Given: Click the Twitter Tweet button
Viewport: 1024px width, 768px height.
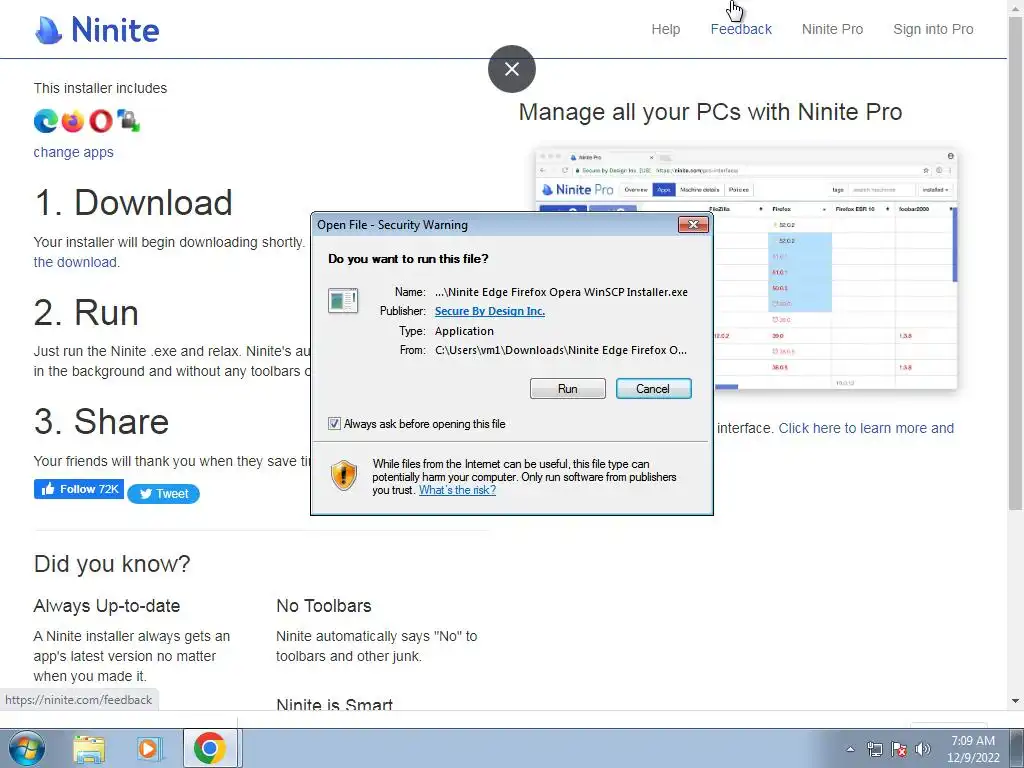Looking at the screenshot, I should pyautogui.click(x=163, y=494).
